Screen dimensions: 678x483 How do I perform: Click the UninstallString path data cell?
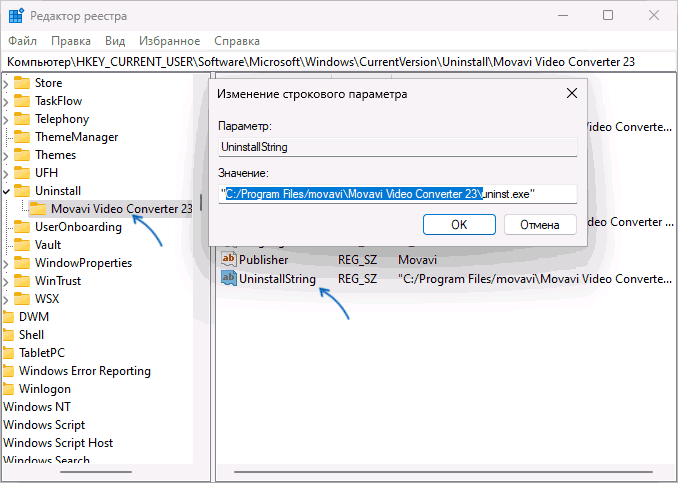(x=535, y=278)
